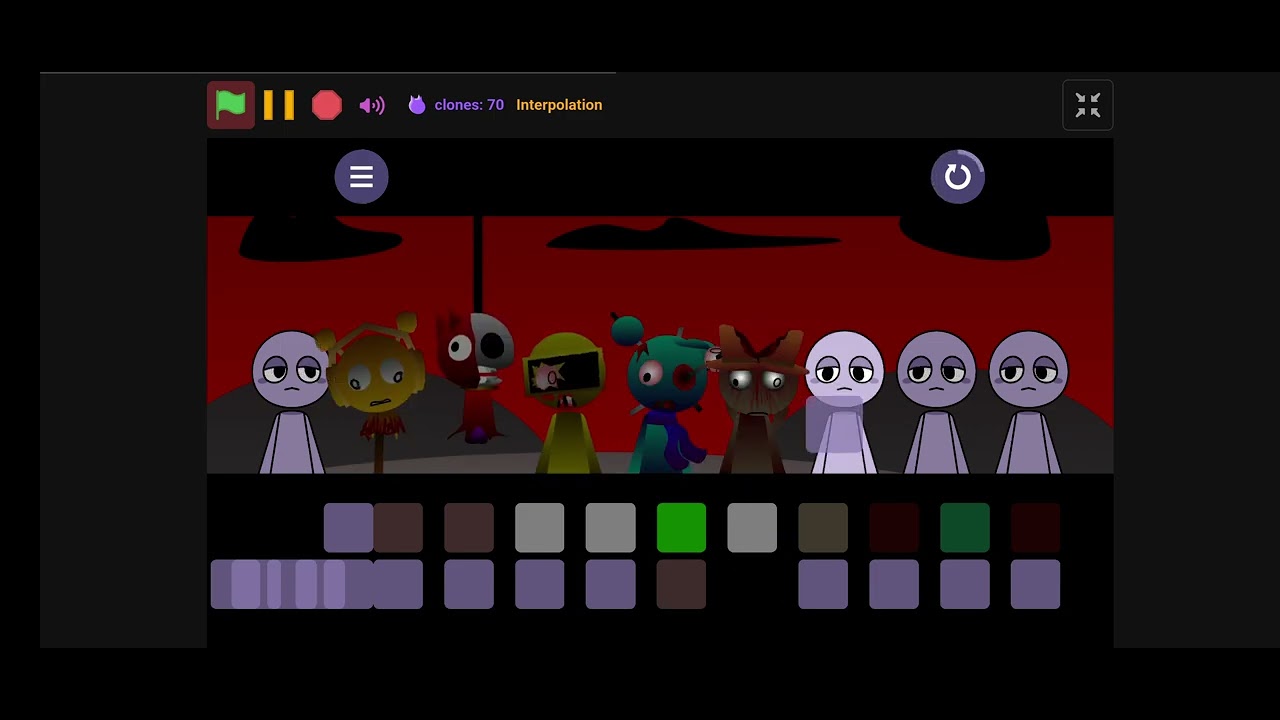Select the dark red tile right of dark green
Viewport: 1280px width, 720px height.
click(1035, 528)
